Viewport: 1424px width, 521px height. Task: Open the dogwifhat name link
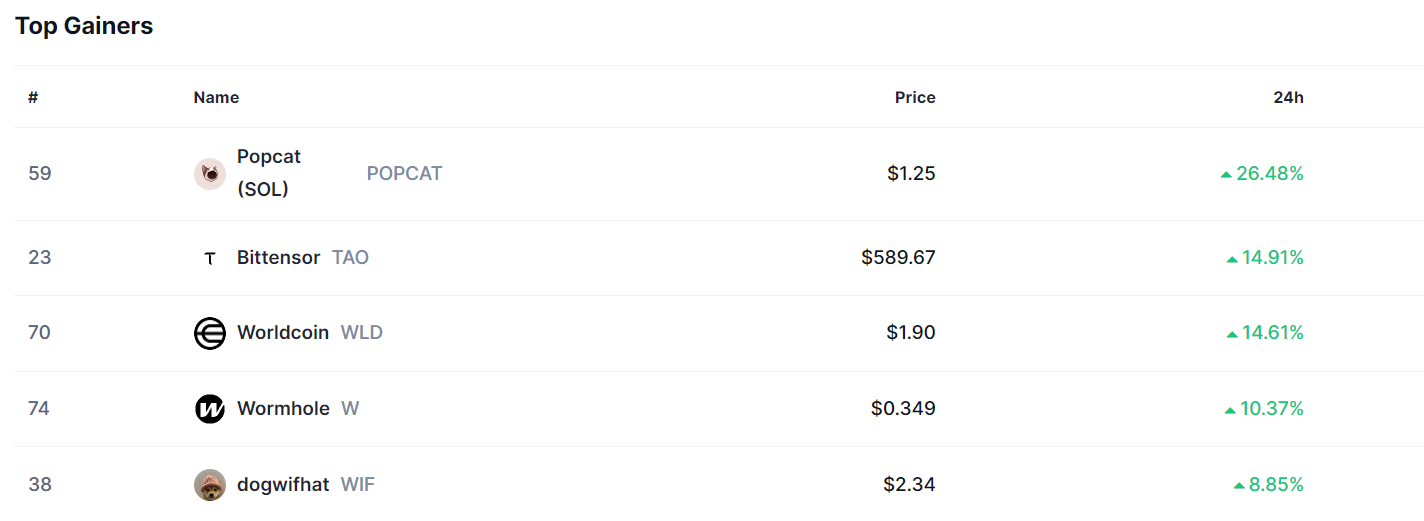point(283,484)
